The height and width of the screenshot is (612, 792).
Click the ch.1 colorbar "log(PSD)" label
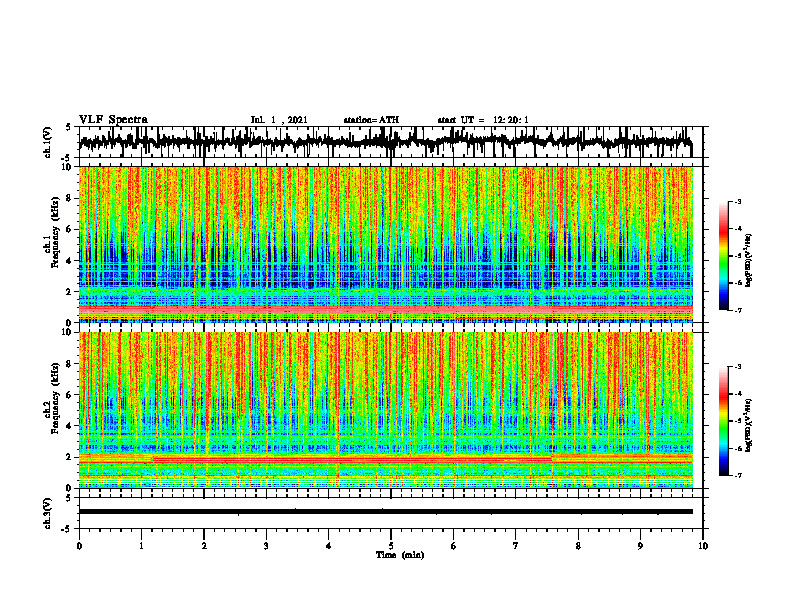[749, 261]
